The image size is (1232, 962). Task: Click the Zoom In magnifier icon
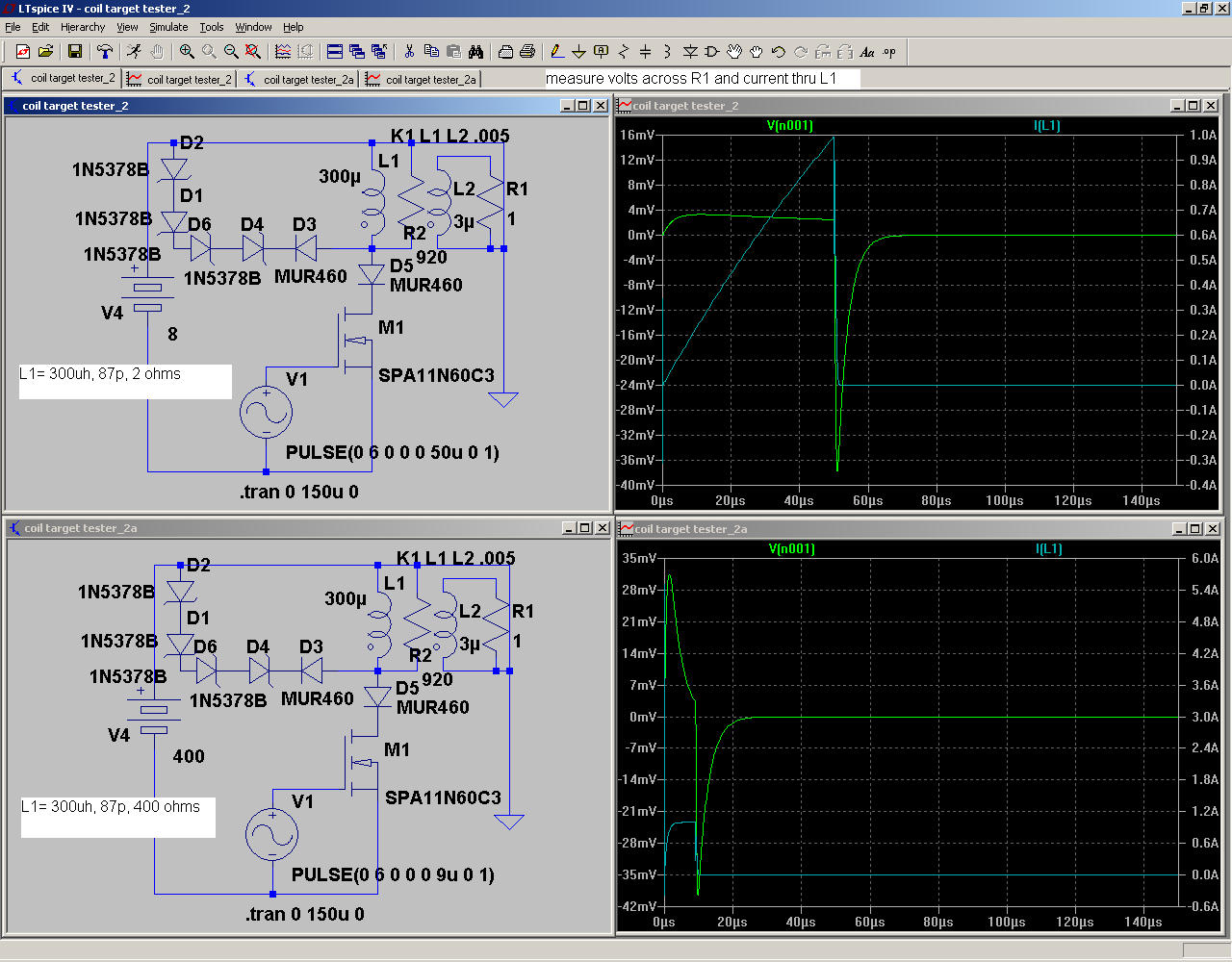187,52
